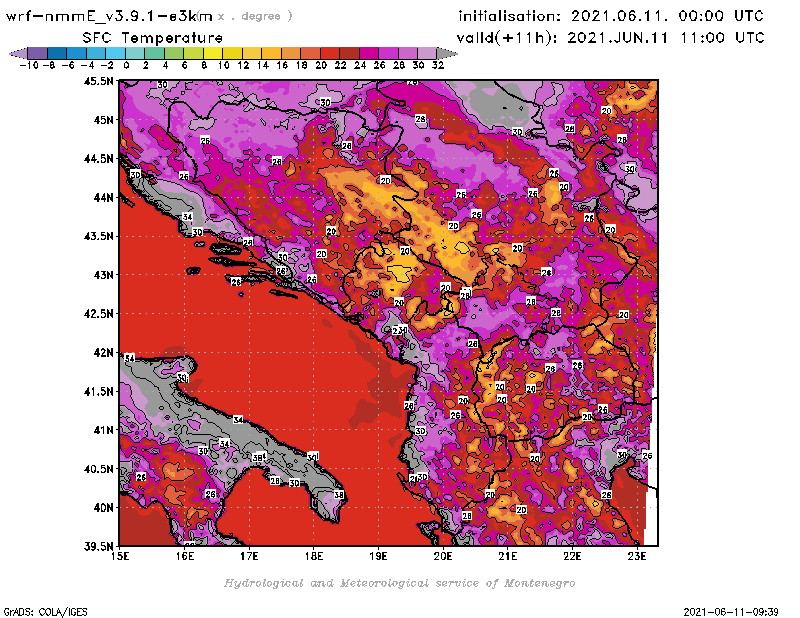Click the light green swatch between 4 and 6
800x618 pixels.
coord(174,54)
